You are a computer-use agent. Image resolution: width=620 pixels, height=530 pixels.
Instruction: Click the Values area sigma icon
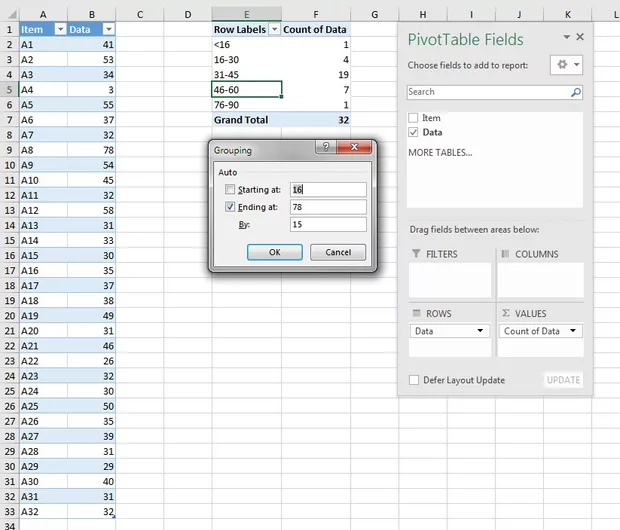(505, 313)
